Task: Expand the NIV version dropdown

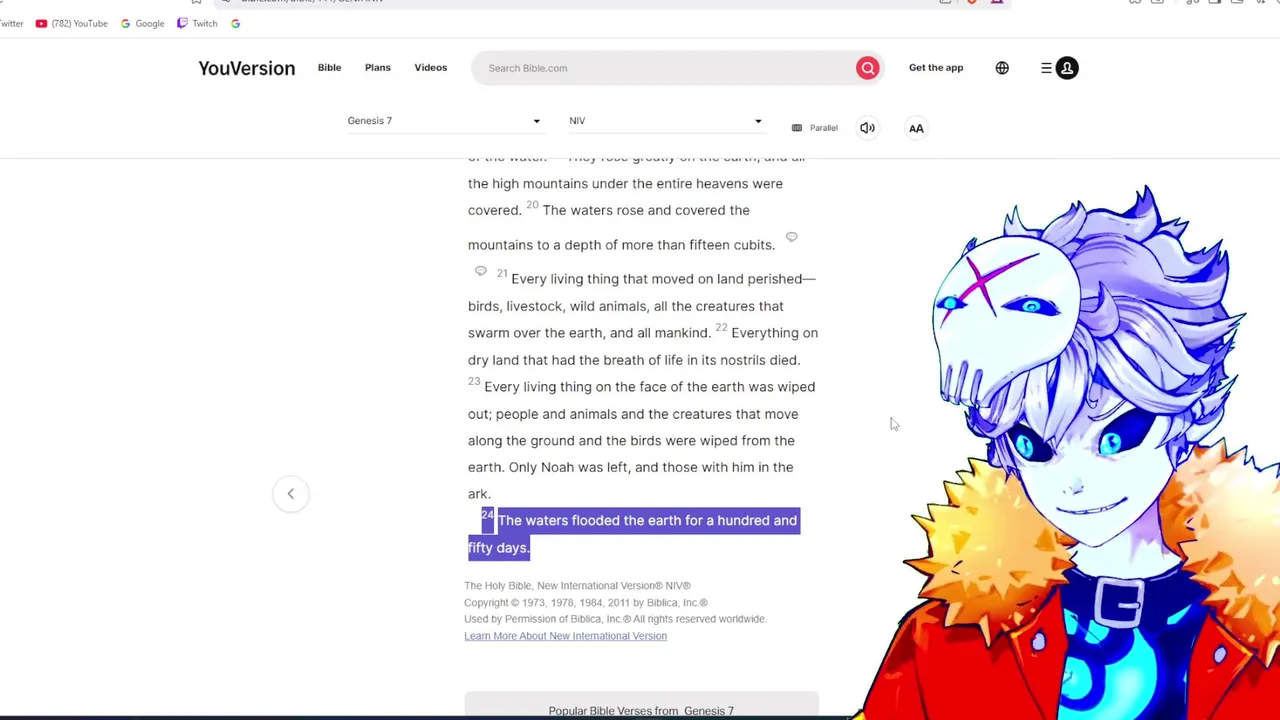Action: 666,121
